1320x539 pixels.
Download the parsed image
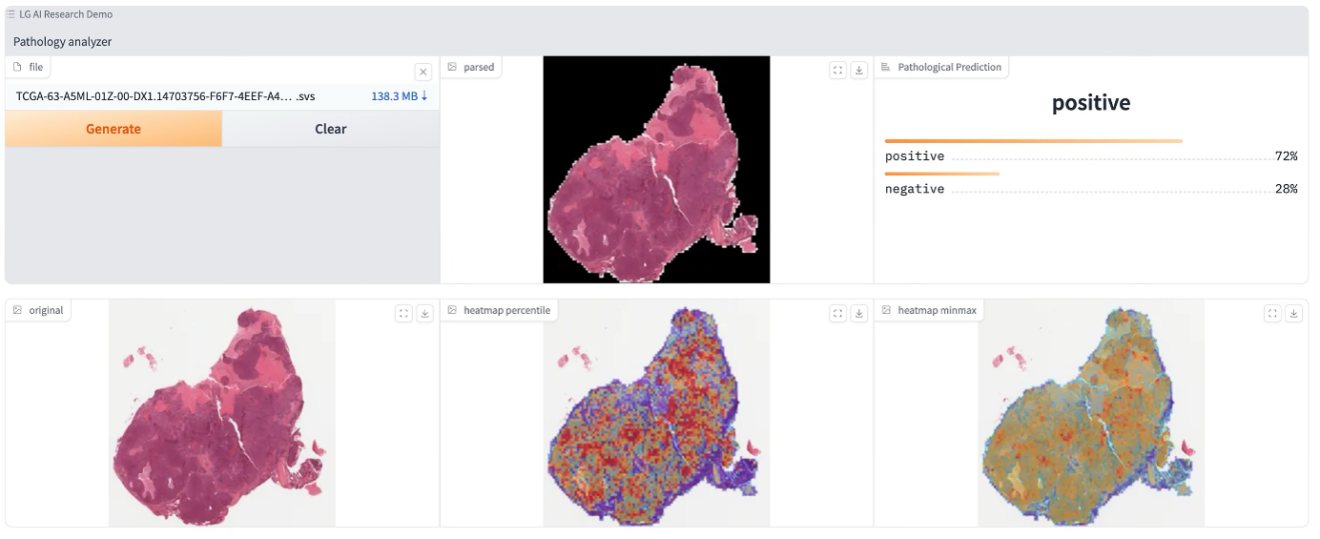858,70
